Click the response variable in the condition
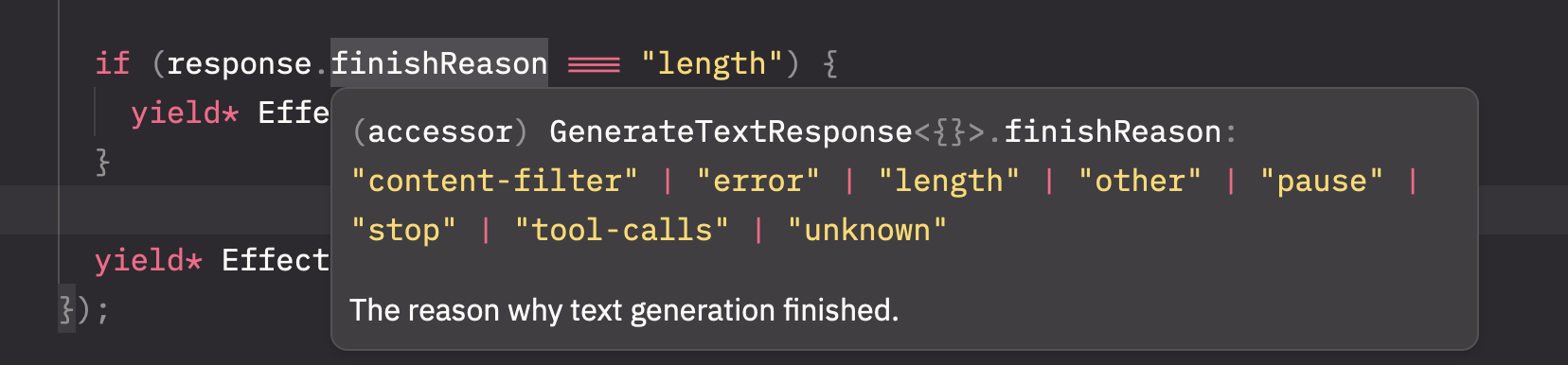 (240, 63)
